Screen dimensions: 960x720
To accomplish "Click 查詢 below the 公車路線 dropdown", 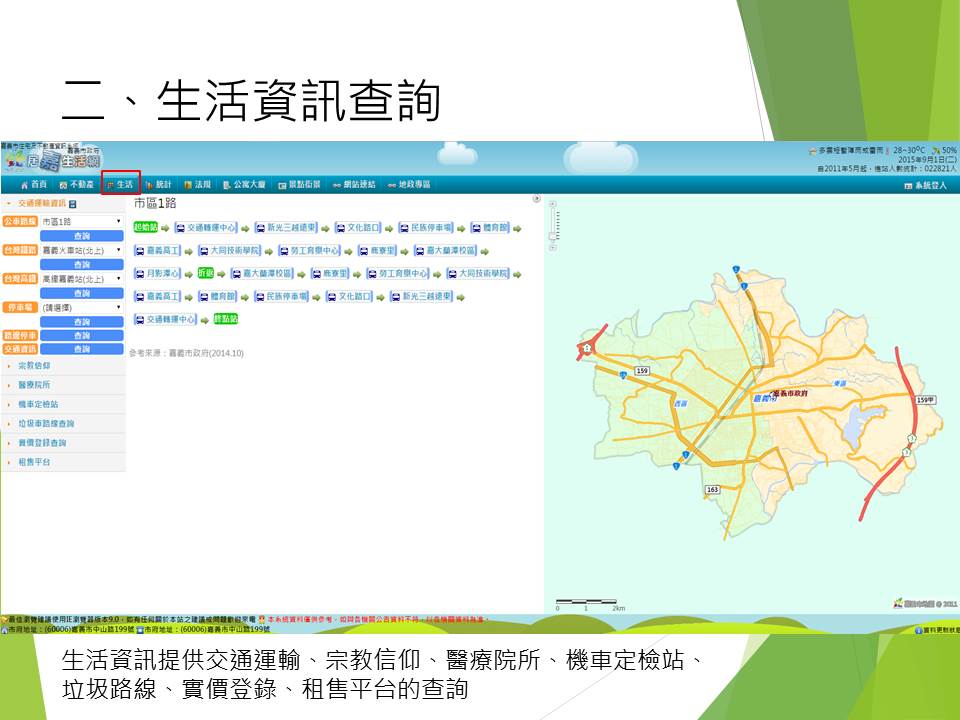I will [82, 236].
